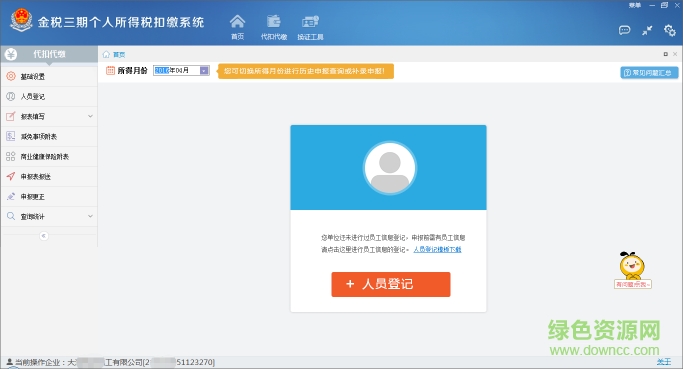Viewport: 683px width, 369px height.
Task: Click the 常见问题汇总 button
Action: pyautogui.click(x=649, y=73)
